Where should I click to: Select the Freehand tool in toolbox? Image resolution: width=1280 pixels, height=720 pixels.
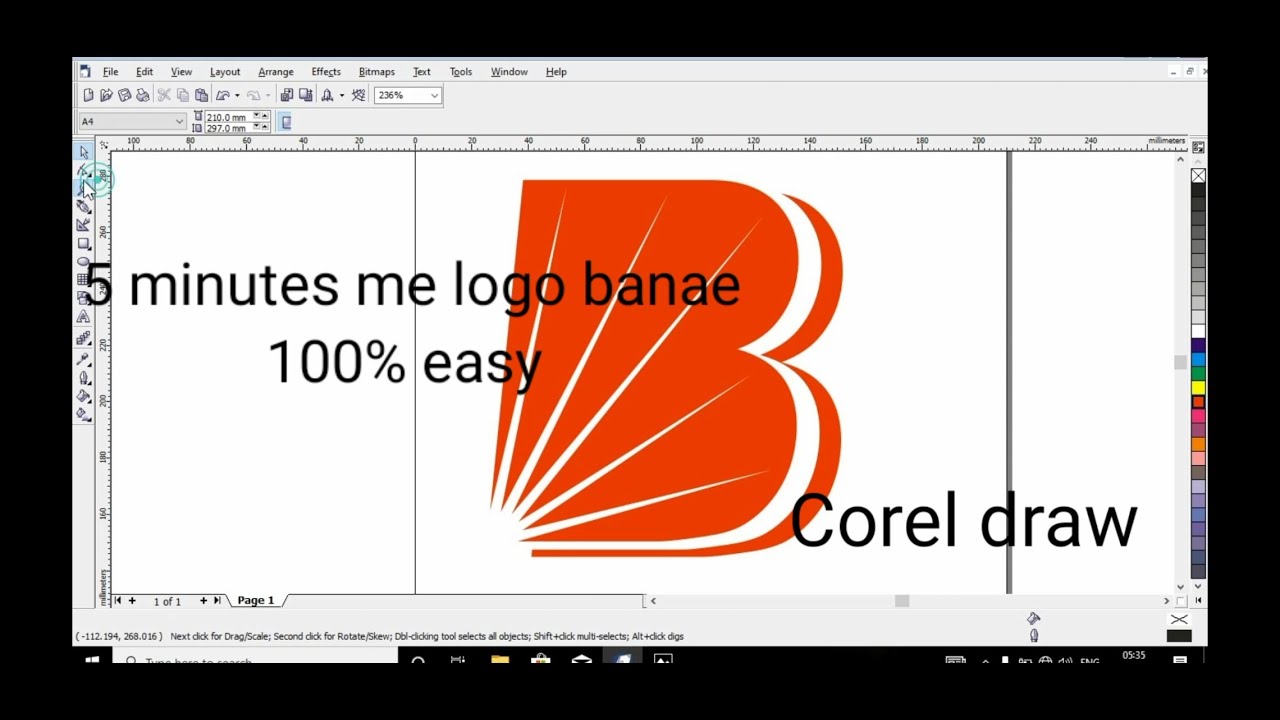(x=84, y=206)
